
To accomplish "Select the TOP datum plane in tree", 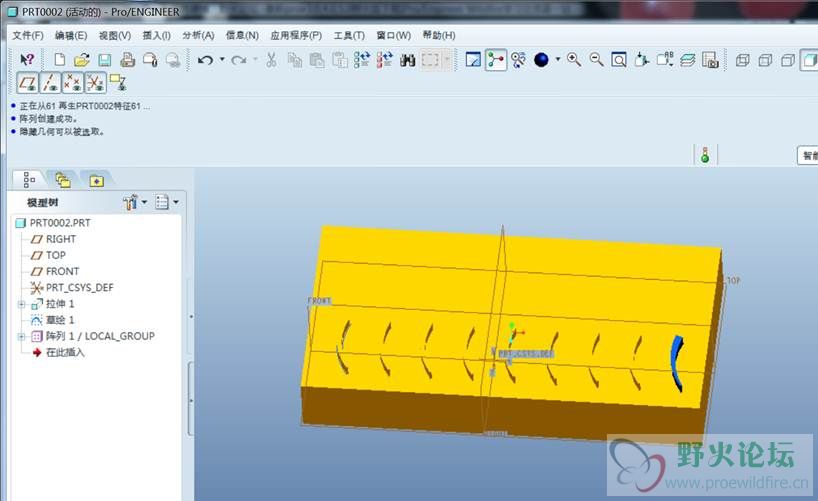I will click(x=49, y=255).
